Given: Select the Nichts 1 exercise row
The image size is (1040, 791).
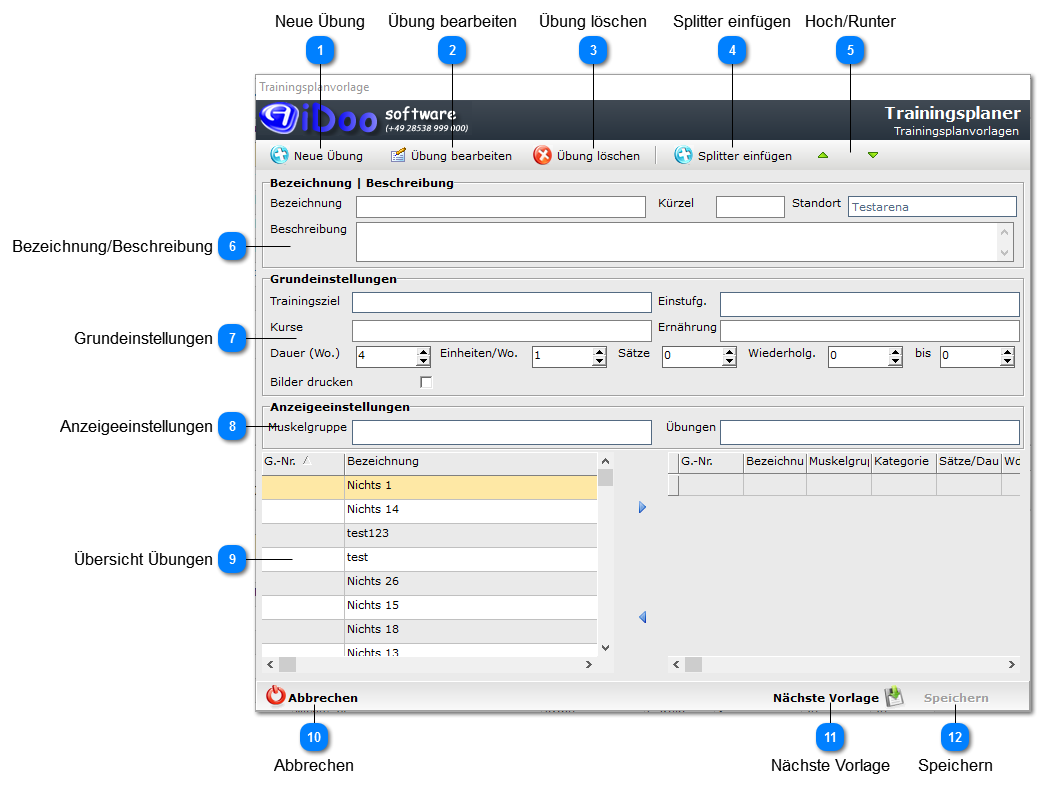Looking at the screenshot, I should point(429,486).
